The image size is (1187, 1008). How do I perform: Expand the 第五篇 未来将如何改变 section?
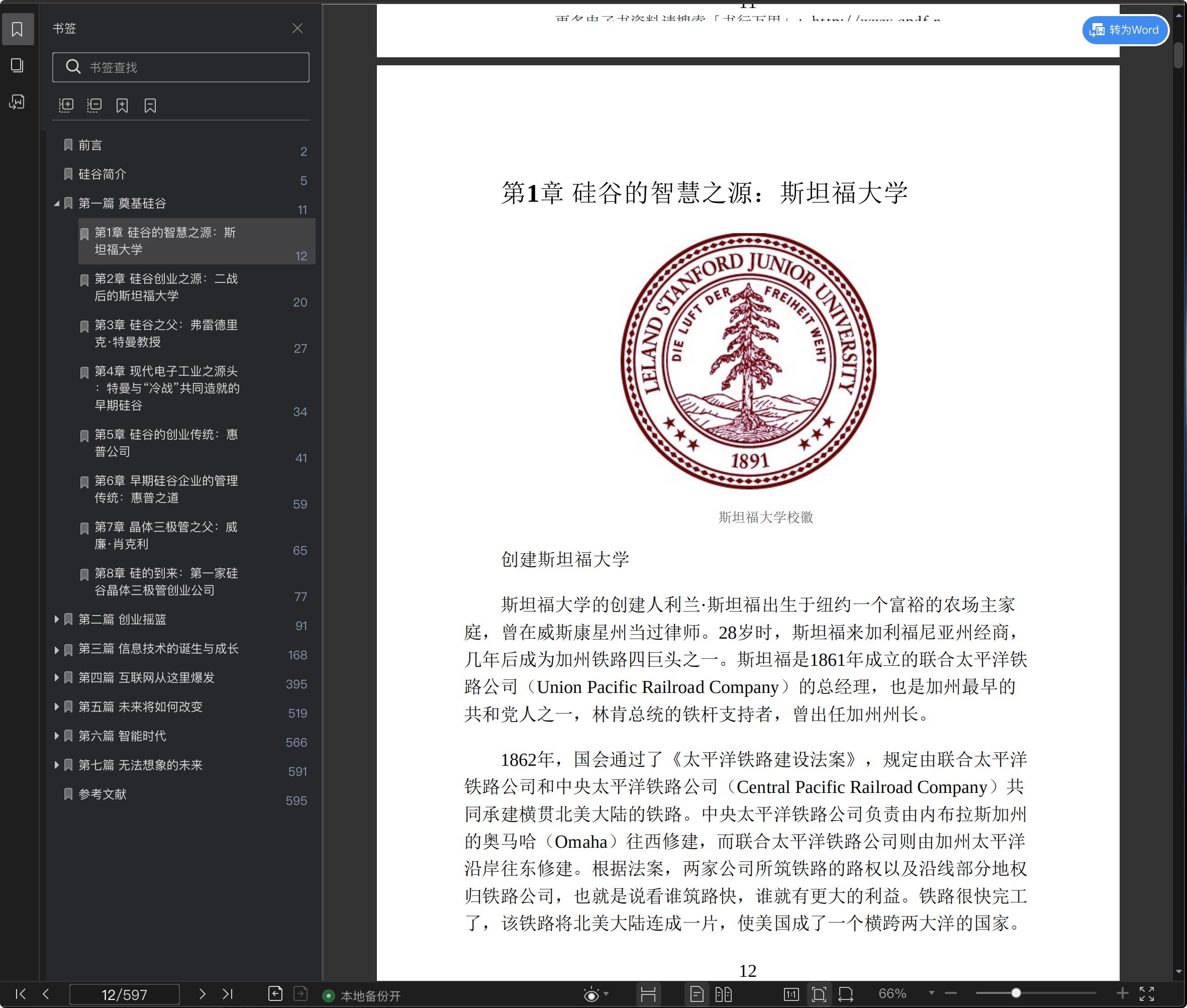(x=57, y=707)
